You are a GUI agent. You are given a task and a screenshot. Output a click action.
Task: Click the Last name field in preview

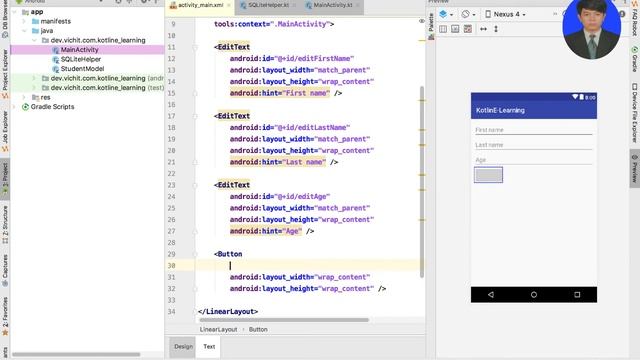(533, 145)
